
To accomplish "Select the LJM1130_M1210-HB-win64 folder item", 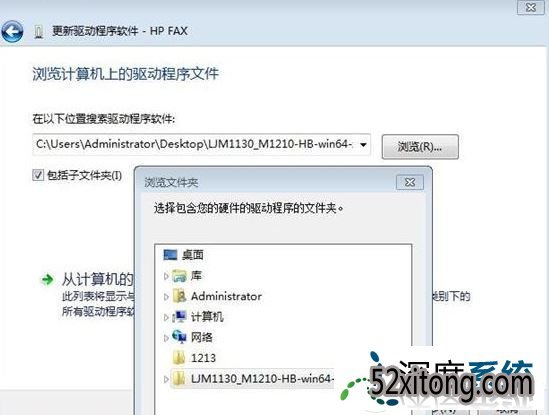I will (x=252, y=379).
